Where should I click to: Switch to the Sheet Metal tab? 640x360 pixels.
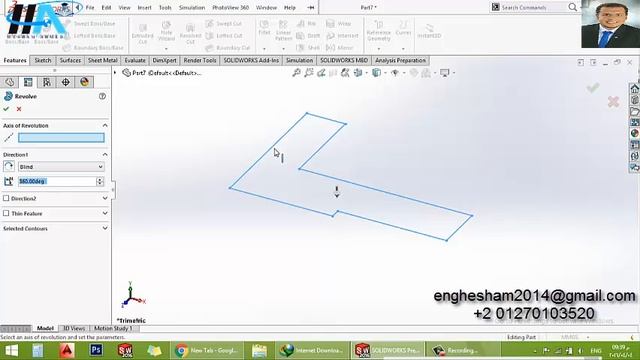coord(102,60)
